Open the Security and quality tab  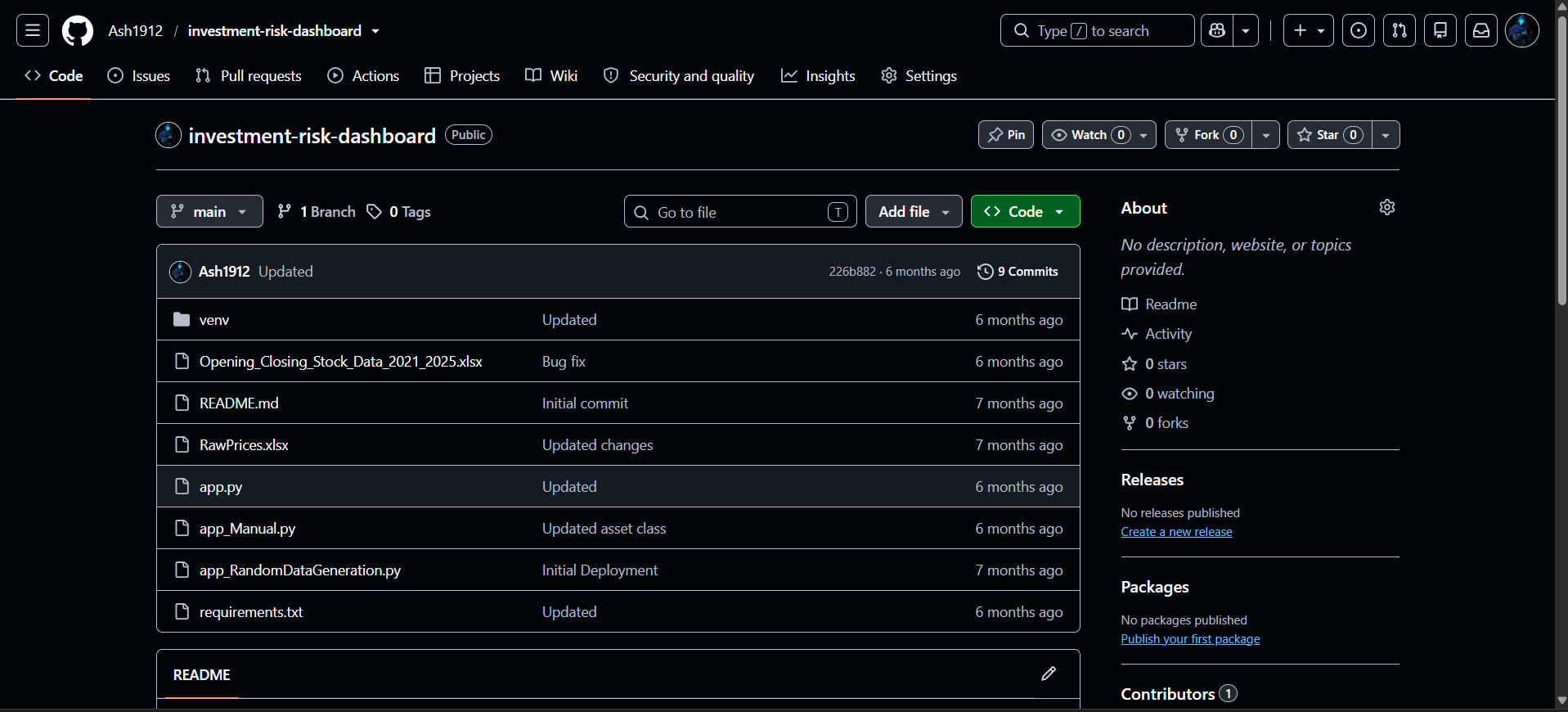(x=679, y=75)
